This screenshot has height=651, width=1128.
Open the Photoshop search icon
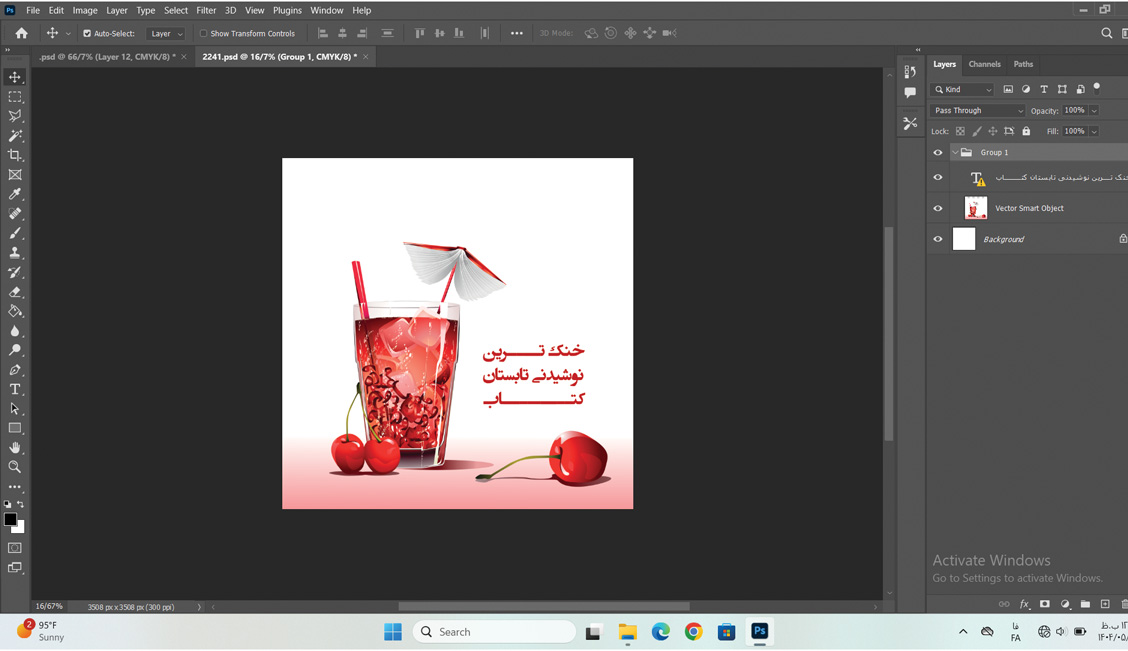(x=1106, y=33)
